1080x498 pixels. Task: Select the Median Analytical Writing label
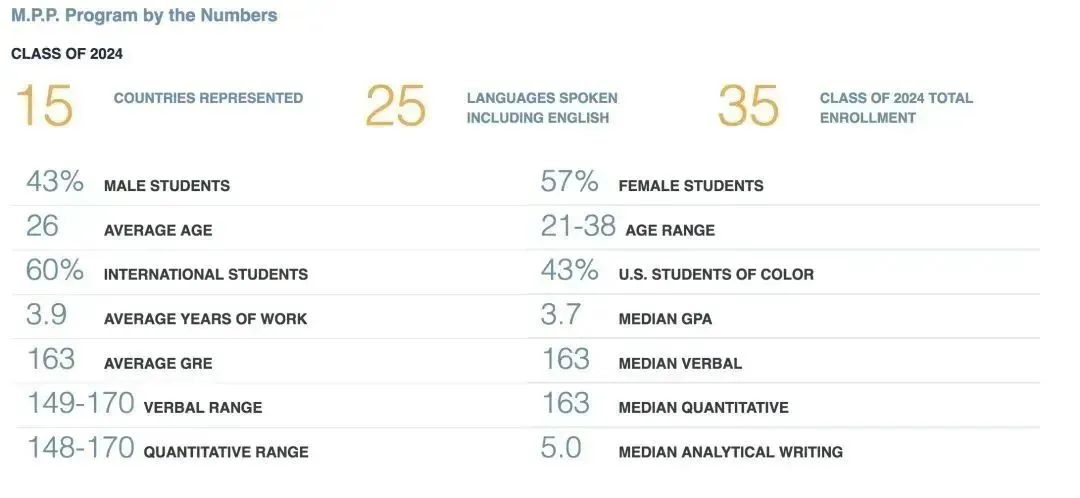tap(731, 452)
